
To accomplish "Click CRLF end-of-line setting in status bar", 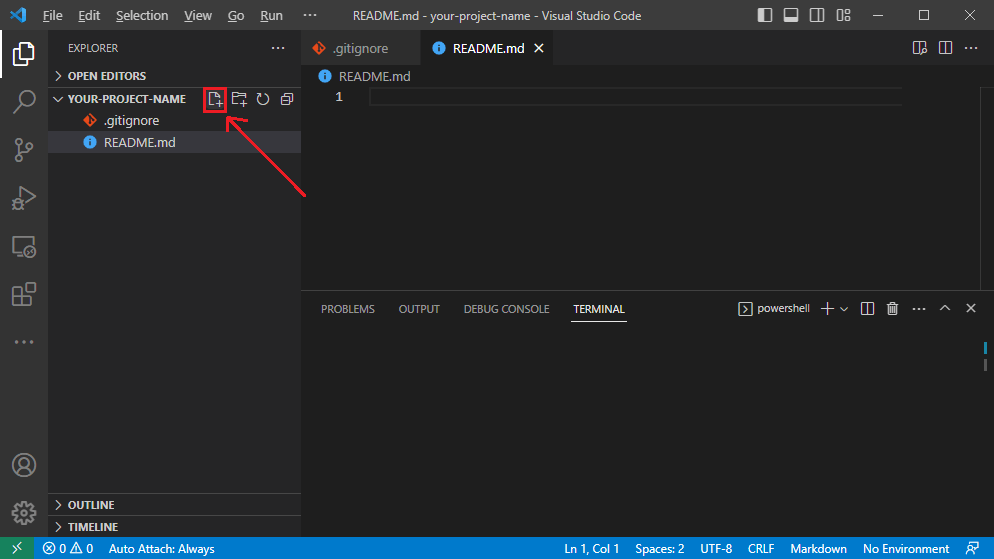I will coord(761,549).
